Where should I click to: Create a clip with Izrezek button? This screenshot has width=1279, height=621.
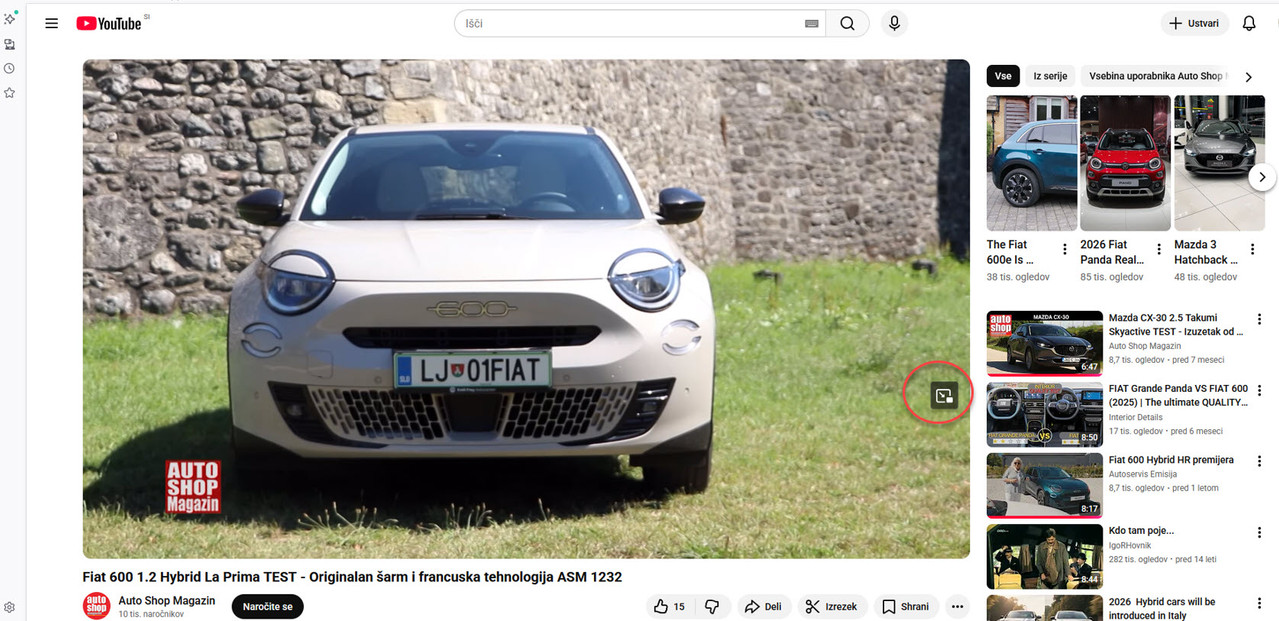point(832,606)
